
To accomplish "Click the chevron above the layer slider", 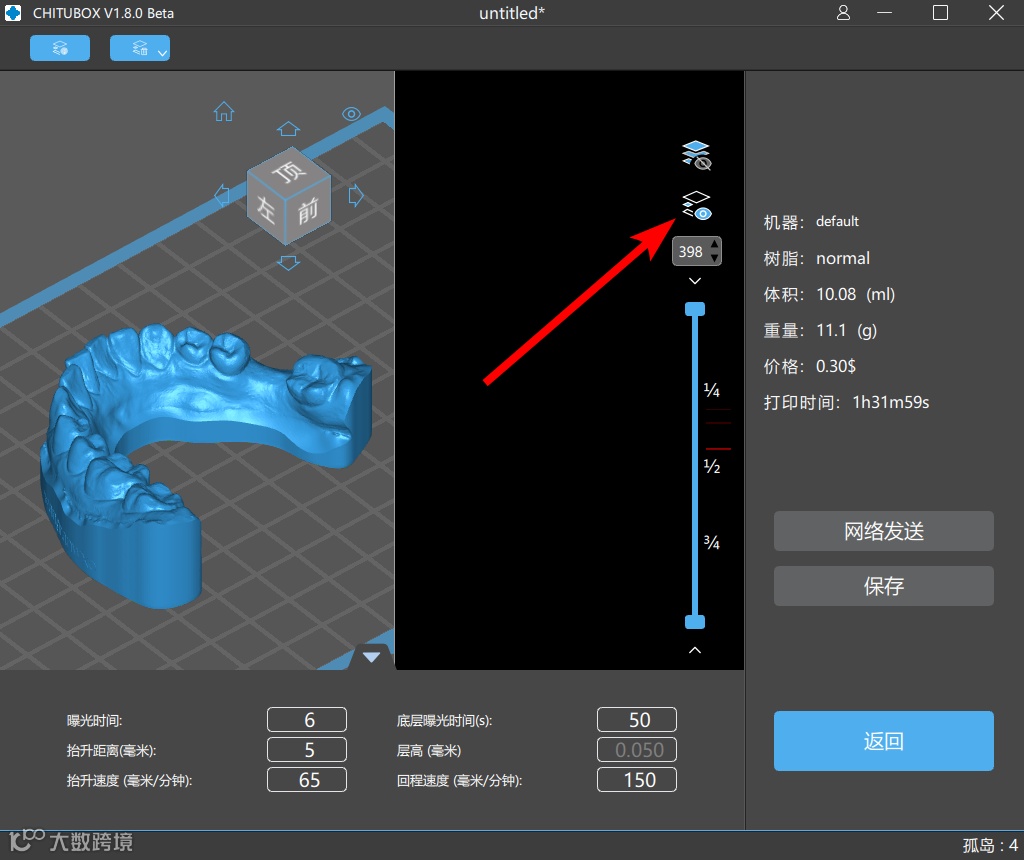I will [695, 281].
